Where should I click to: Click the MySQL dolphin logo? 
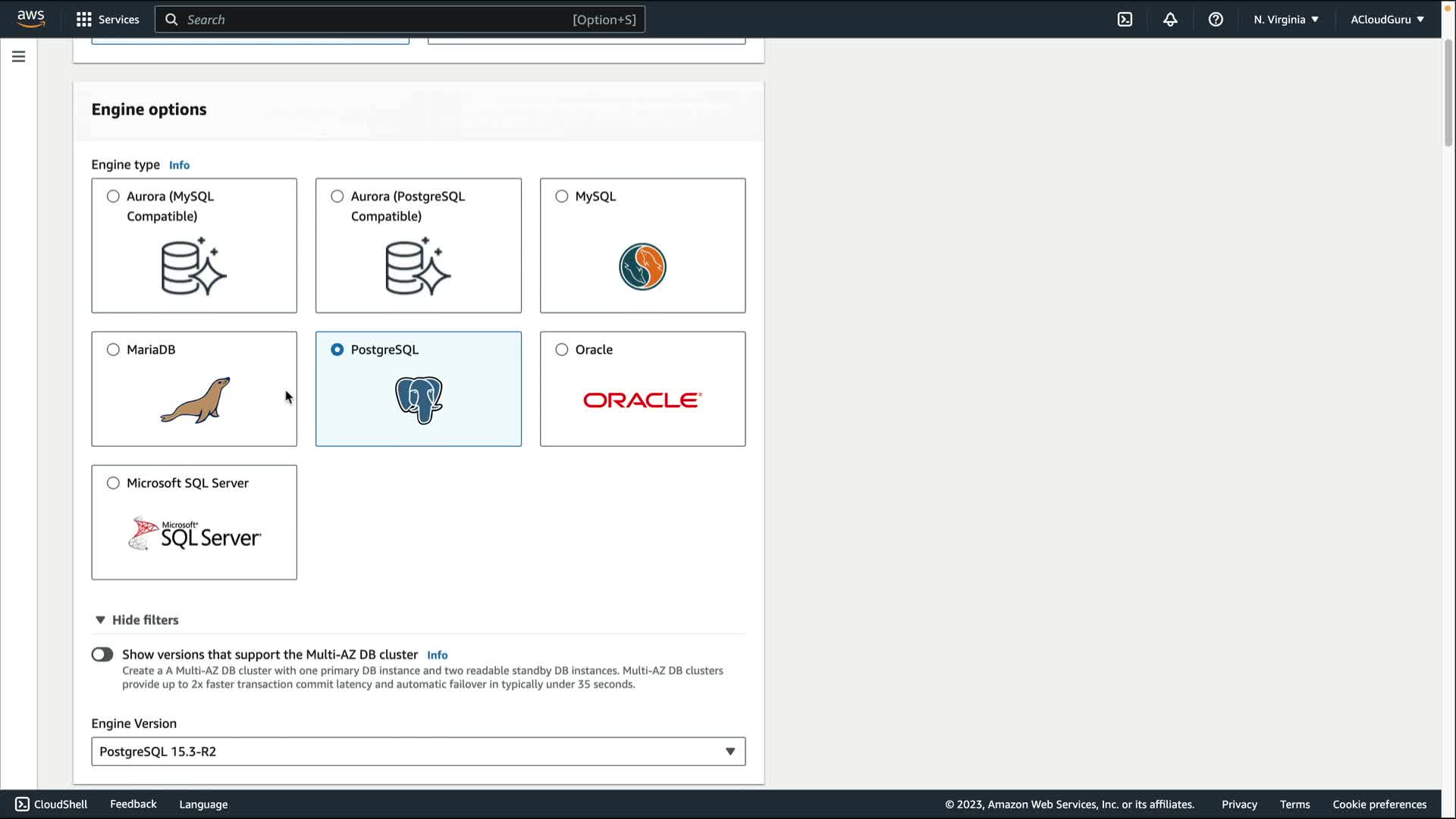(x=642, y=267)
